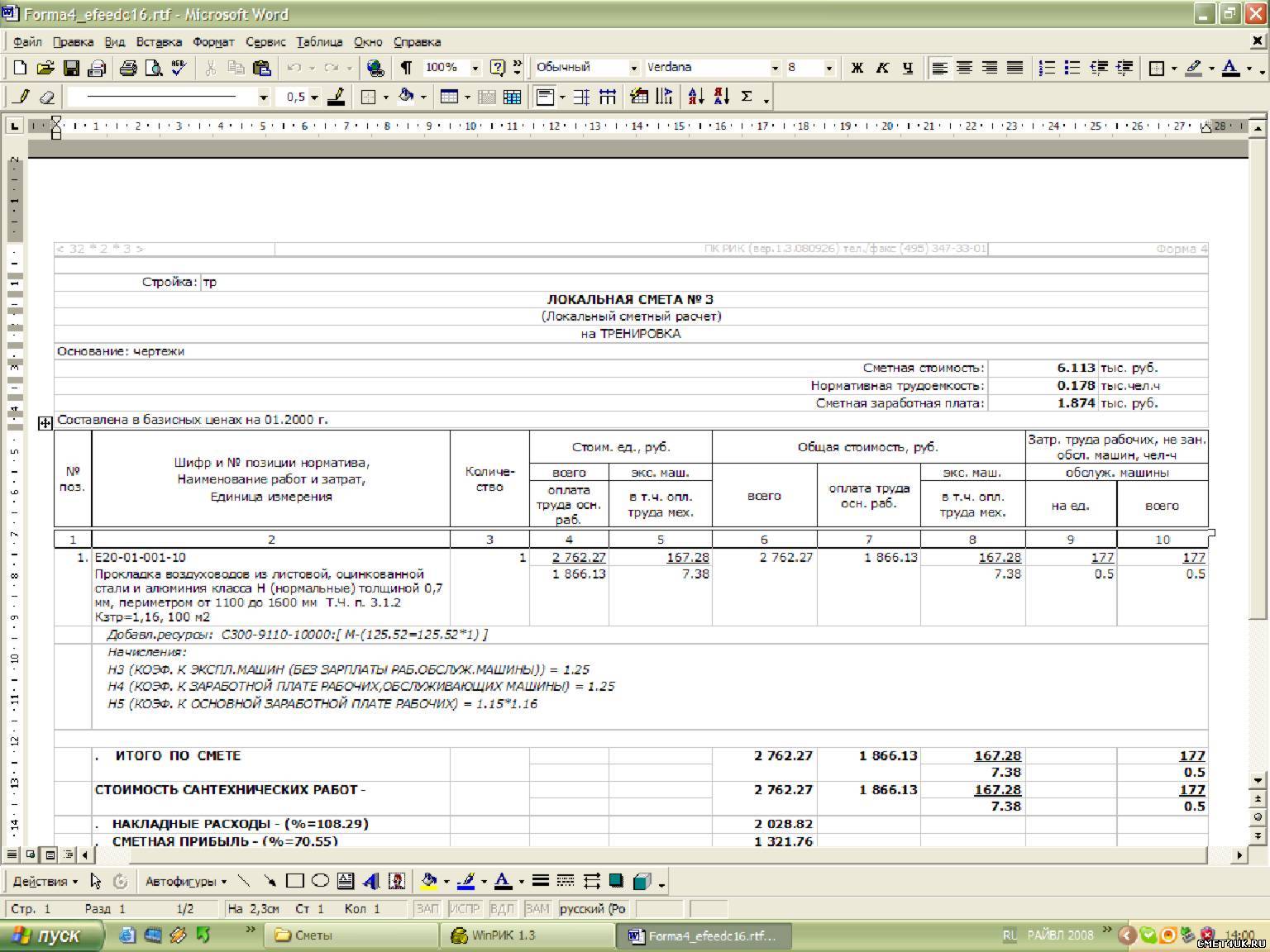Insert WordArt from the drawing toolbar
The height and width of the screenshot is (952, 1270).
coord(371,882)
